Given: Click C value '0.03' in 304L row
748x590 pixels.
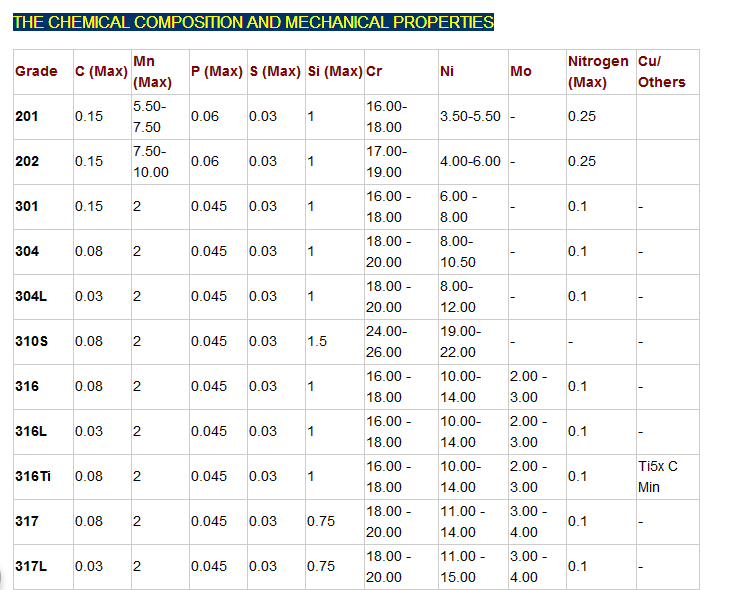Looking at the screenshot, I should click(x=89, y=296).
